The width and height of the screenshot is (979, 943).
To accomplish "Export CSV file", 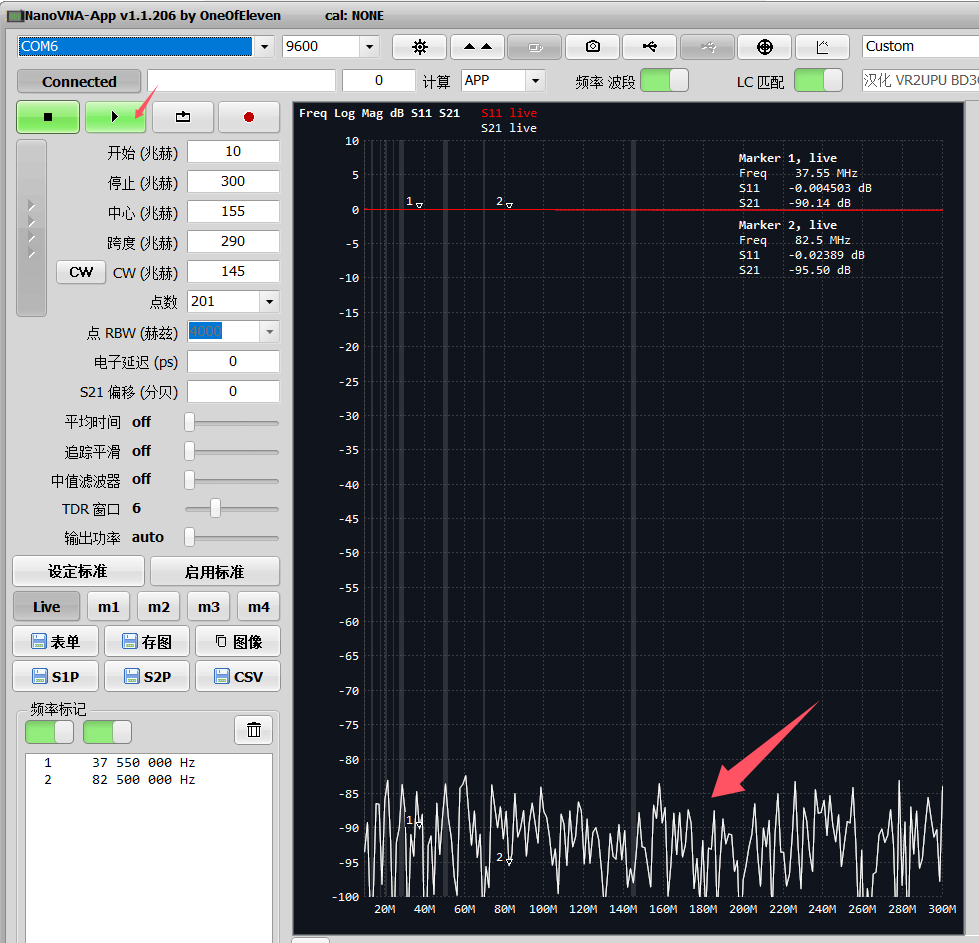I will click(238, 676).
